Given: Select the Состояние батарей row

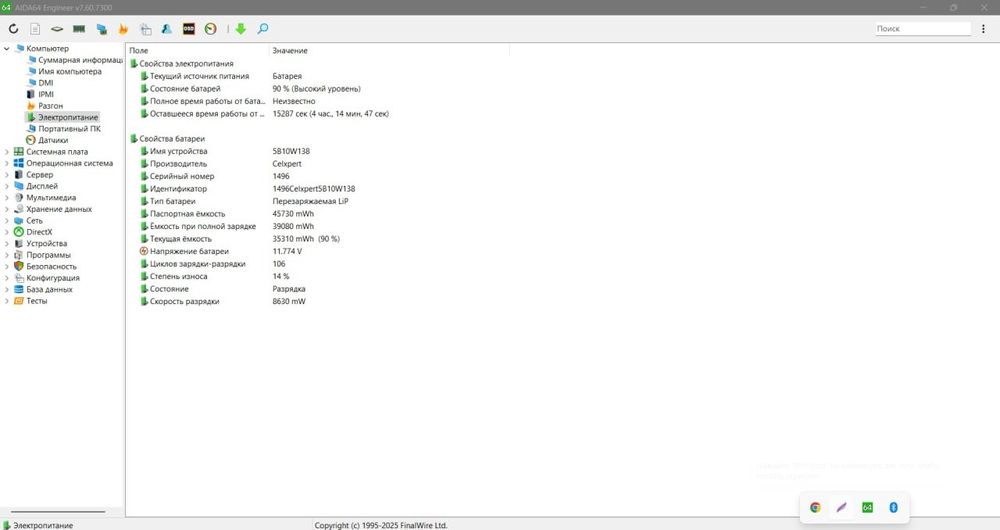Looking at the screenshot, I should [x=251, y=89].
